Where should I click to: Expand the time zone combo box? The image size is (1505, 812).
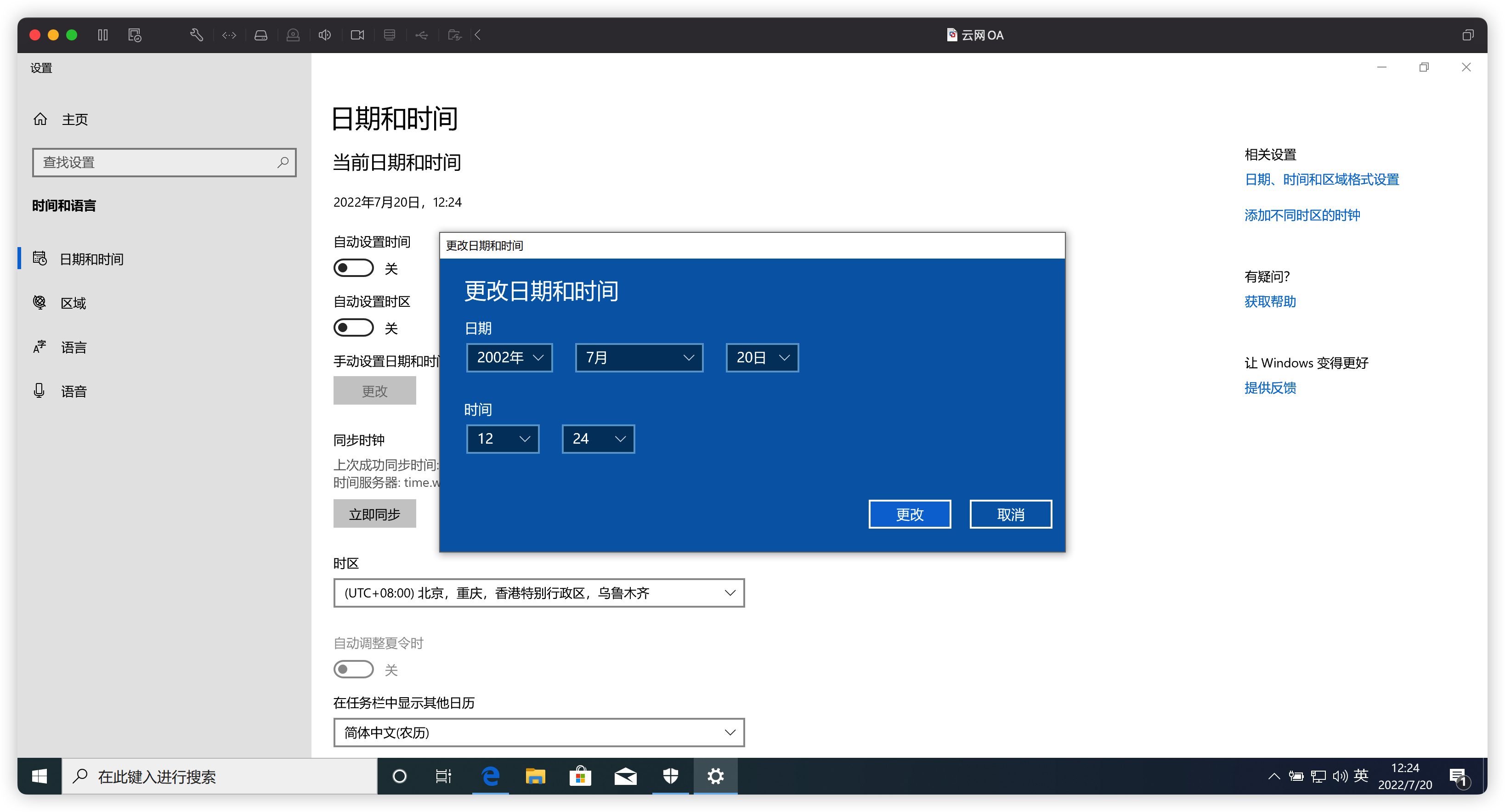[x=539, y=593]
